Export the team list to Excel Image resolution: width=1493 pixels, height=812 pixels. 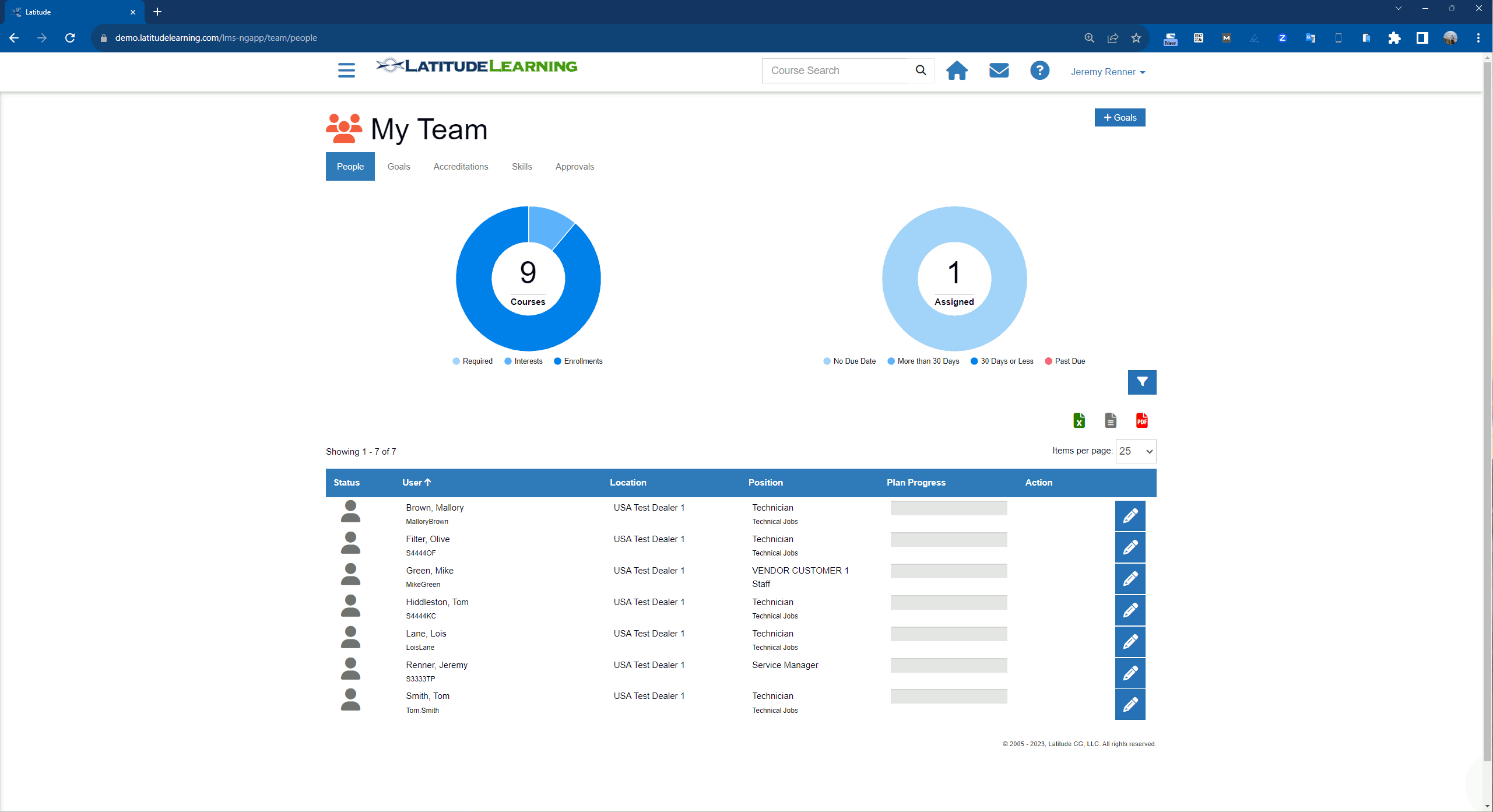click(1079, 420)
